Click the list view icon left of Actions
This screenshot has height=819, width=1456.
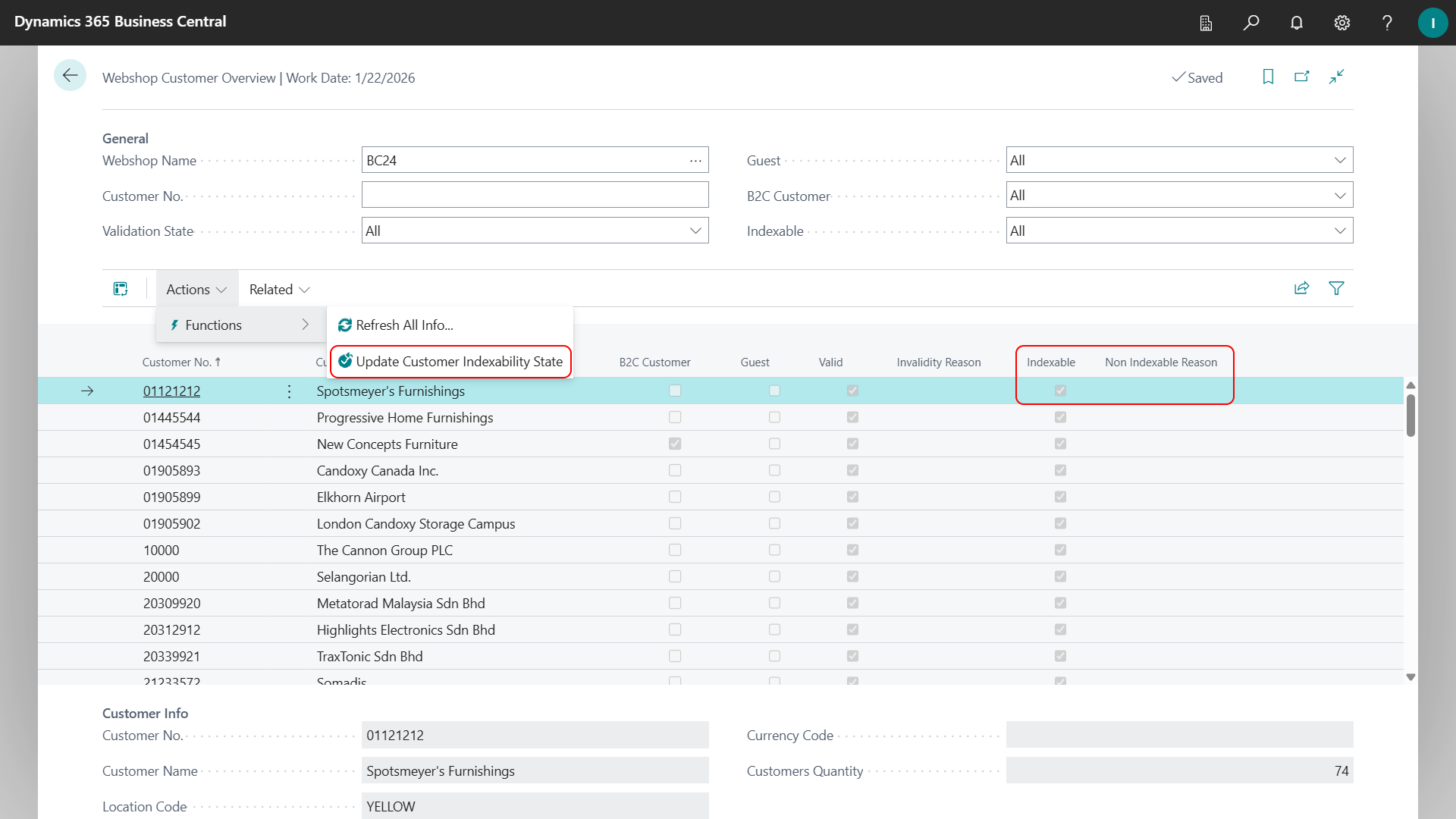coord(121,289)
